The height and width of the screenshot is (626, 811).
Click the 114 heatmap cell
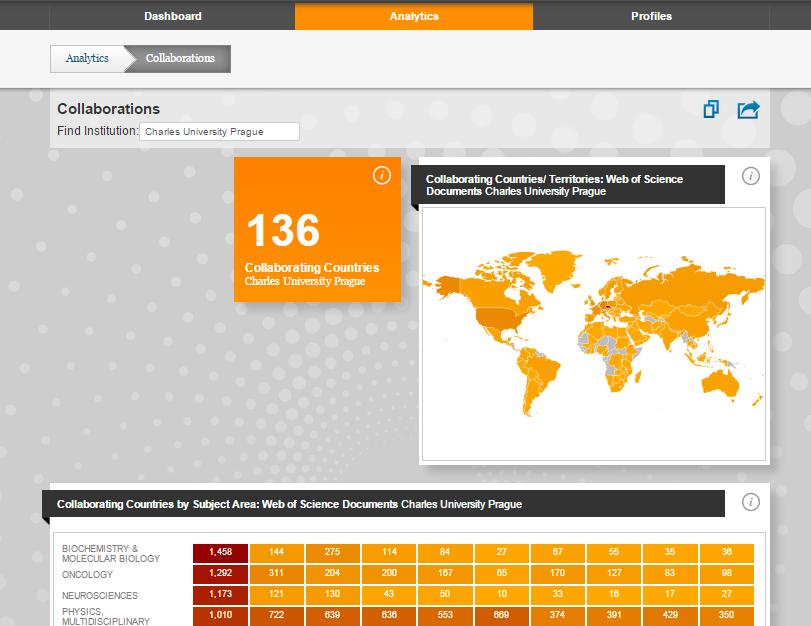click(389, 553)
